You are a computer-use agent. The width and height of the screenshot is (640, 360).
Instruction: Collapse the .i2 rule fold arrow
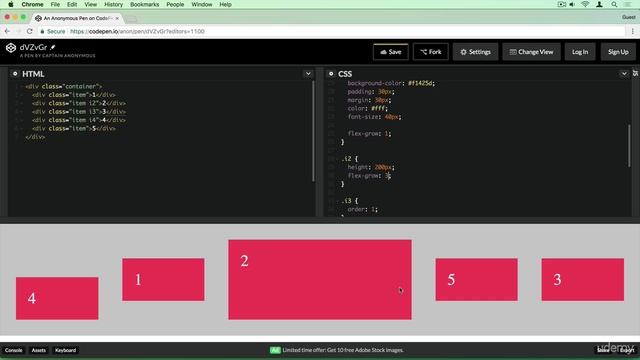(337, 159)
